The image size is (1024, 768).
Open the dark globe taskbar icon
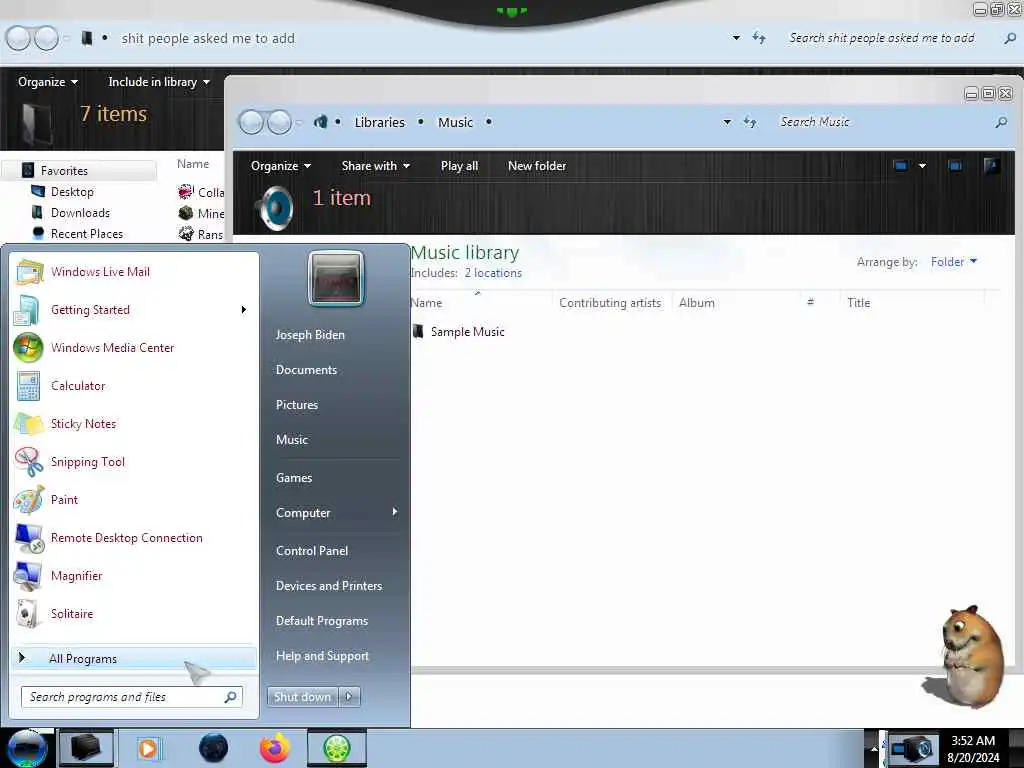[214, 748]
